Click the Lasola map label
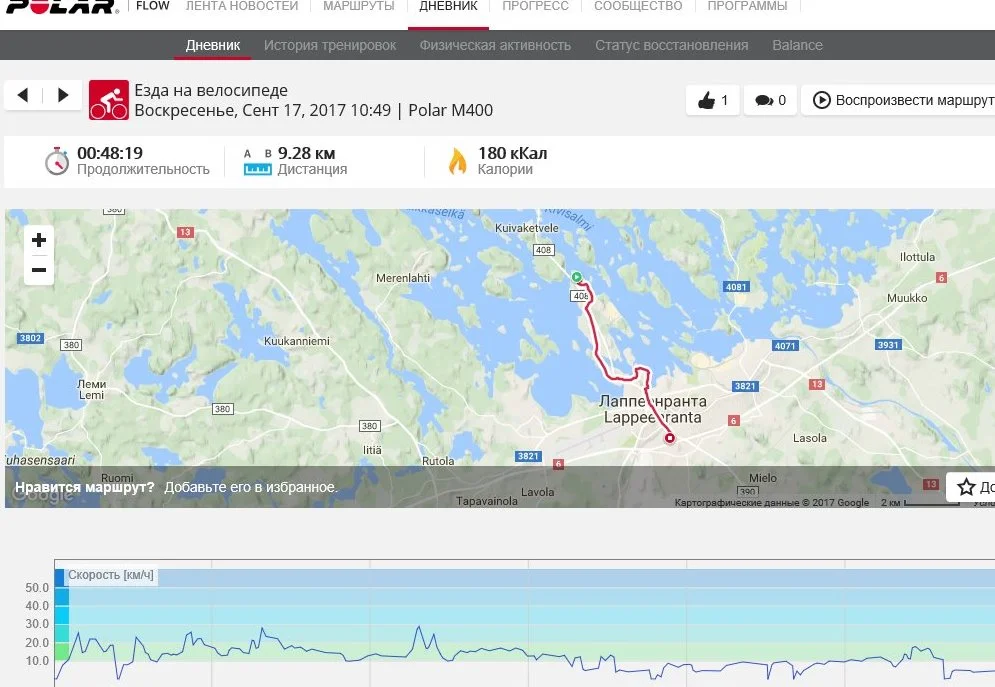995x687 pixels. [810, 438]
